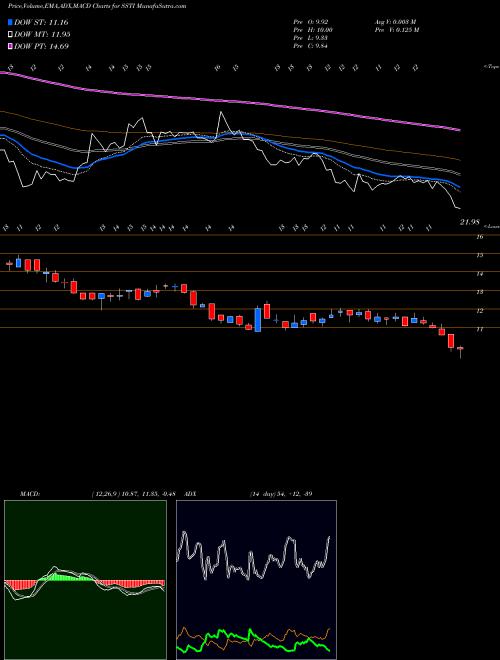Image resolution: width=500 pixels, height=660 pixels.
Task: Click the 'Pre H: 10.00' high value
Action: (313, 30)
